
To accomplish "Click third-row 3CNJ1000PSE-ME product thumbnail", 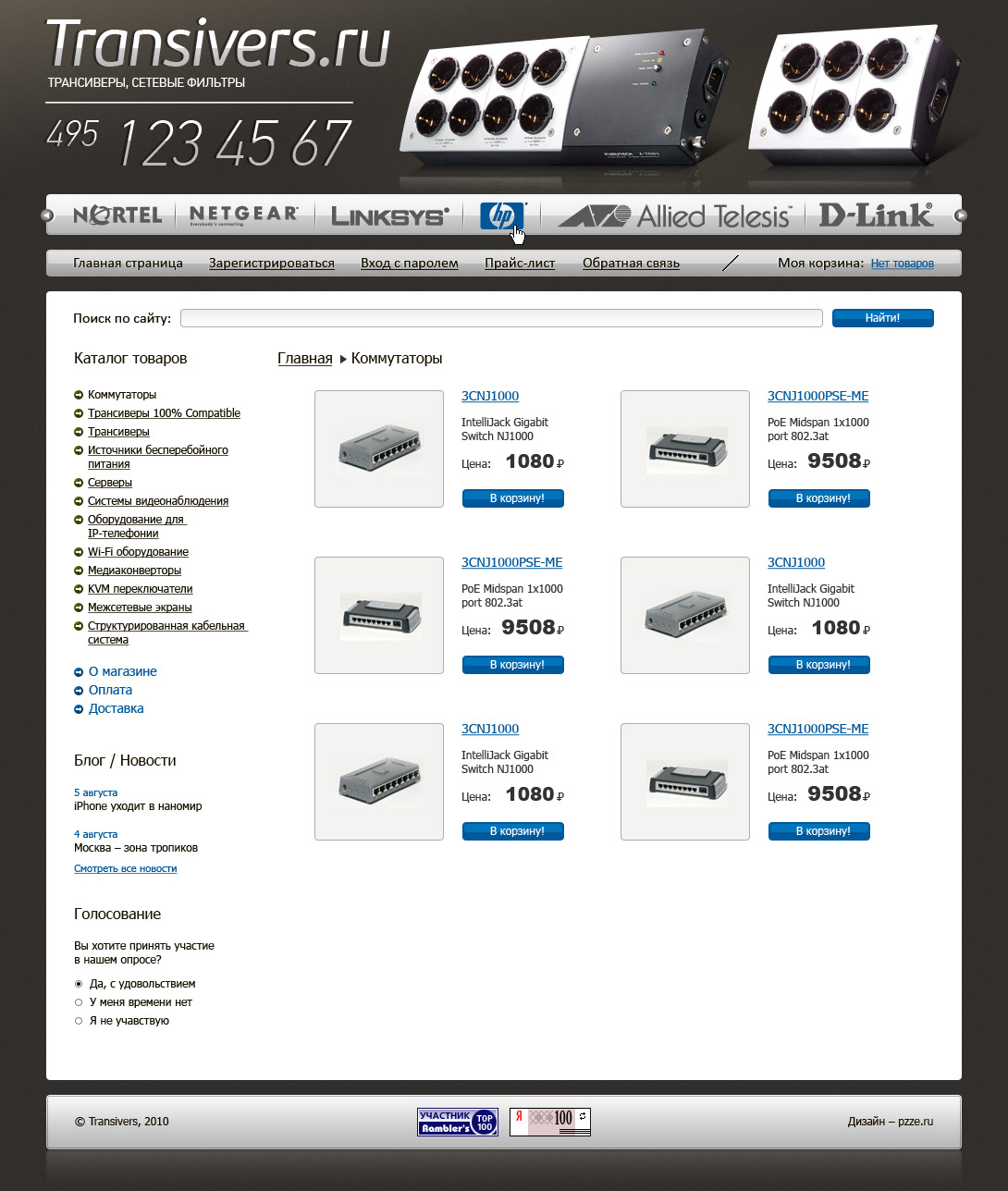I will (x=685, y=781).
